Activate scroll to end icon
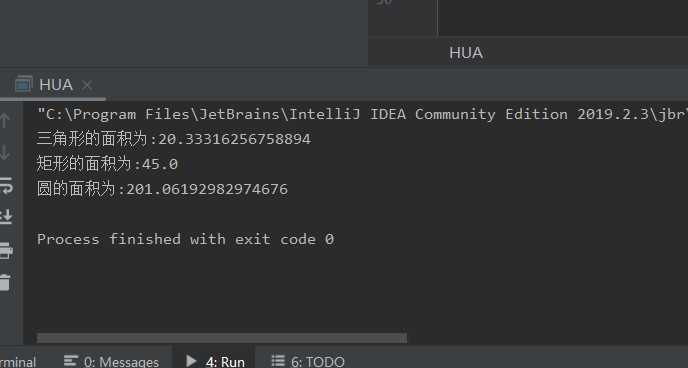The height and width of the screenshot is (368, 688). point(6,217)
